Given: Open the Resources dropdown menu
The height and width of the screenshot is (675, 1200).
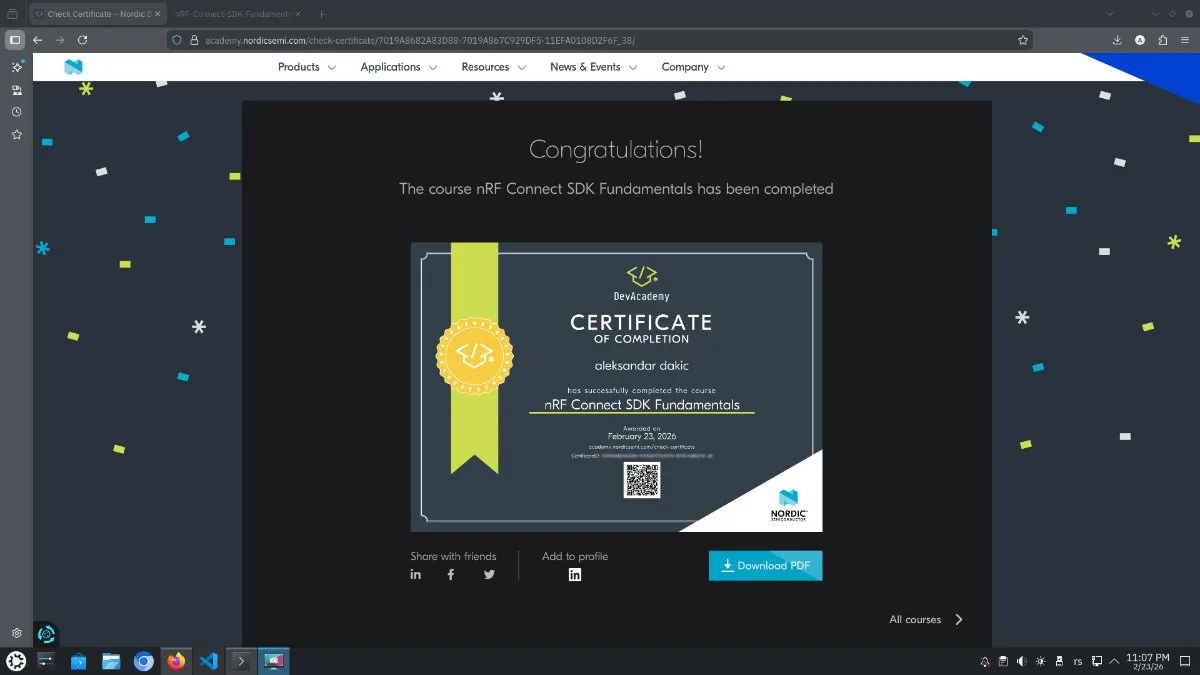Looking at the screenshot, I should [493, 67].
